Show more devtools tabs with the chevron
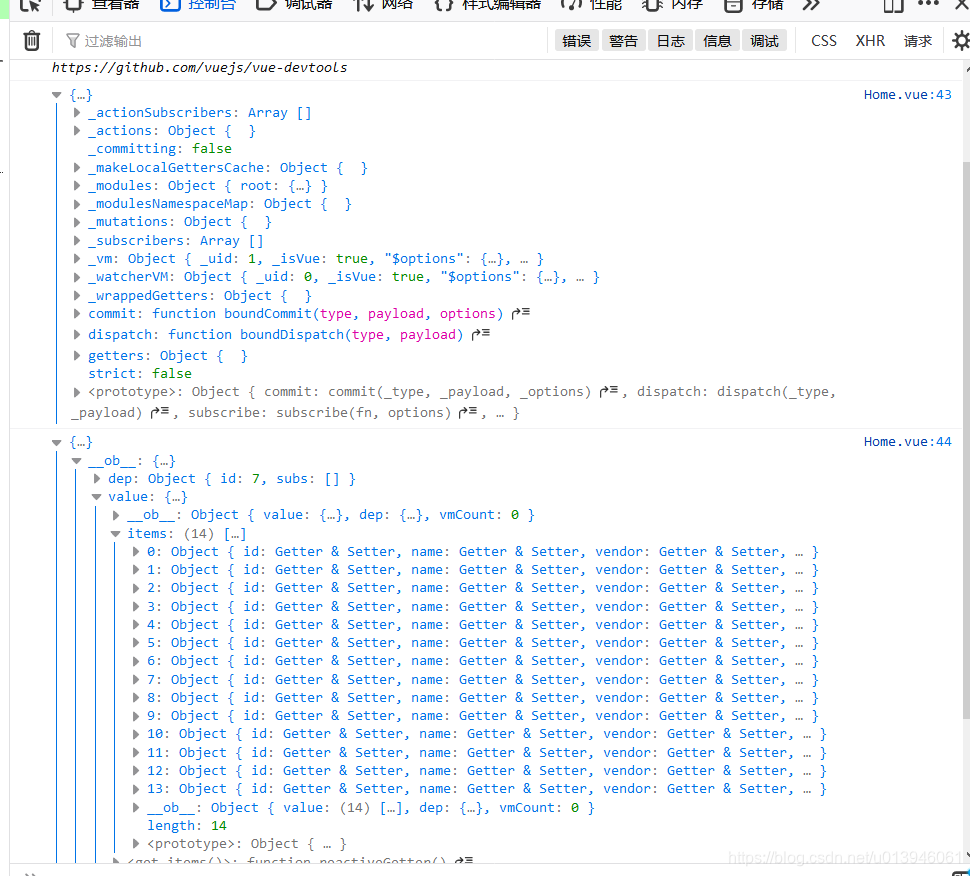Screen dimensions: 970x876 811,5
